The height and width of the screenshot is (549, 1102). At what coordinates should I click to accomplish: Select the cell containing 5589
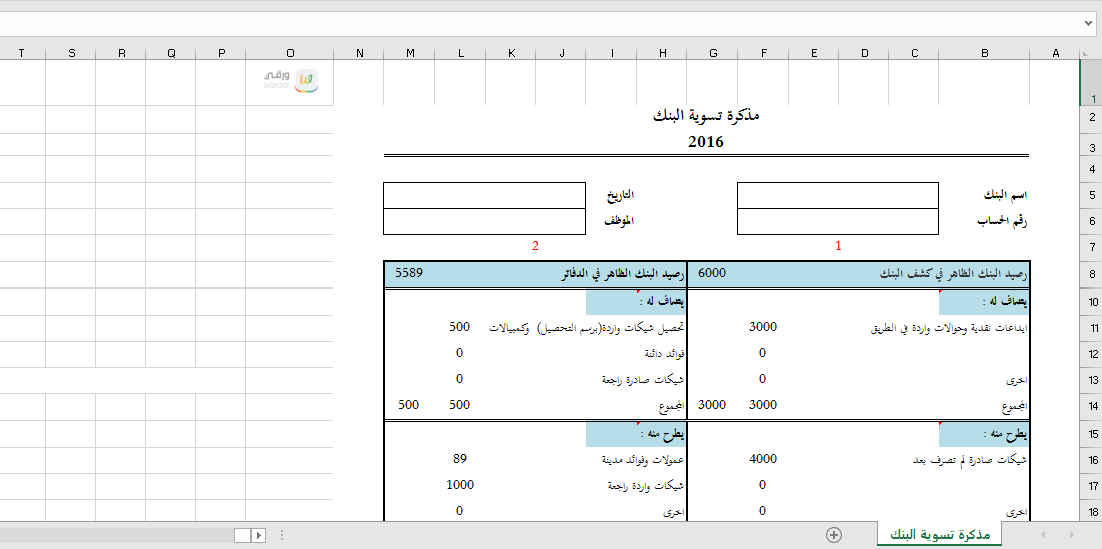pyautogui.click(x=411, y=273)
